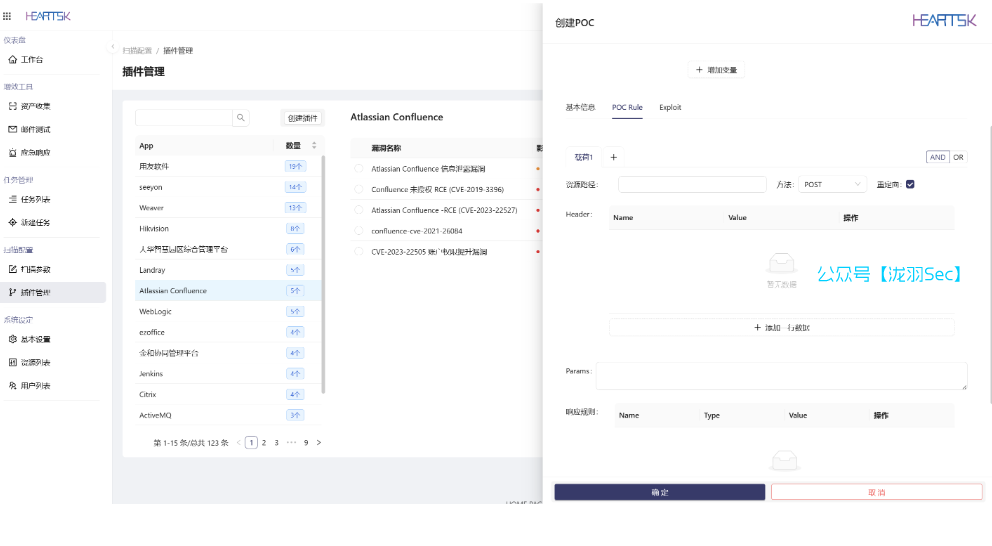Click the 用户列表 user list icon
The width and height of the screenshot is (992, 546).
click(x=13, y=385)
